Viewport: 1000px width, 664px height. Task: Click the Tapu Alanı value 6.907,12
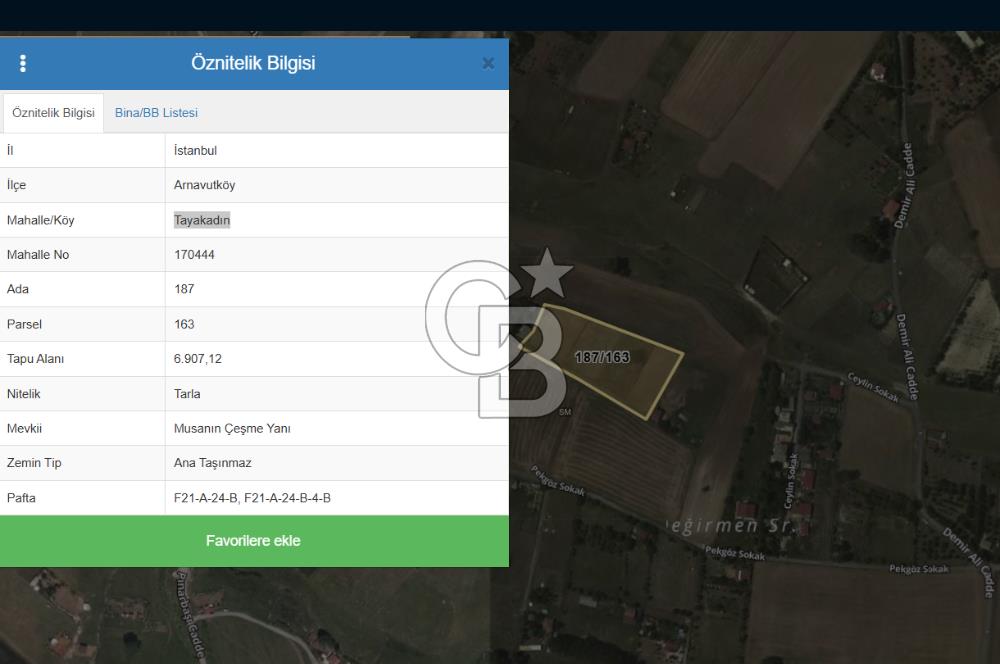(197, 359)
